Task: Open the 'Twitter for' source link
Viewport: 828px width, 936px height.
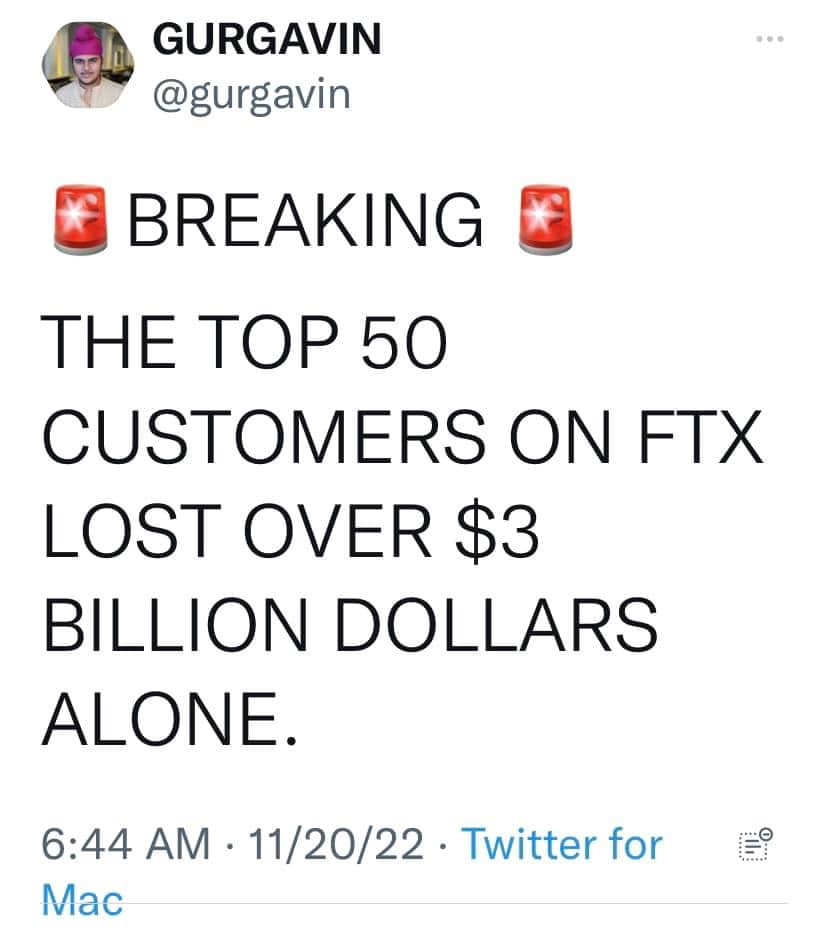Action: coord(560,845)
